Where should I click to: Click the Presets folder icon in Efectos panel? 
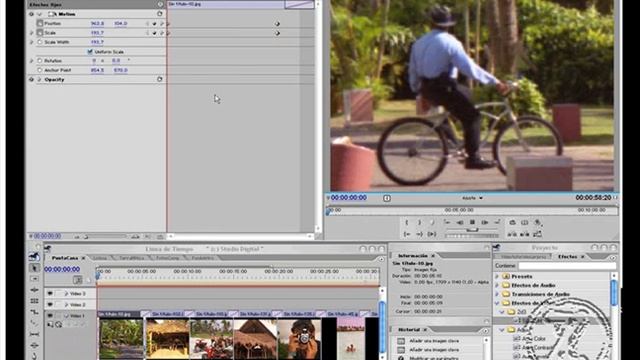coord(506,276)
